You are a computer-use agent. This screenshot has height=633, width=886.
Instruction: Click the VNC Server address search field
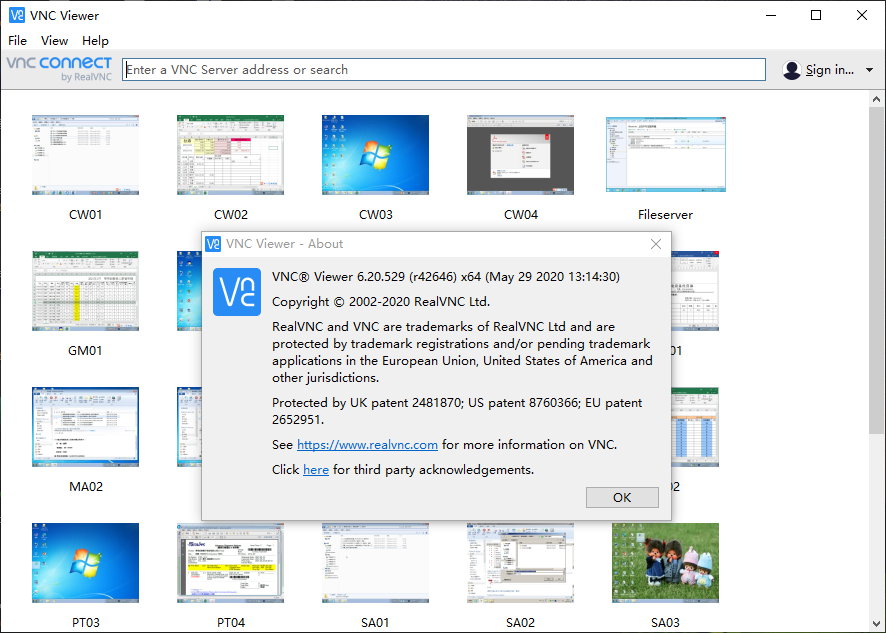(444, 70)
